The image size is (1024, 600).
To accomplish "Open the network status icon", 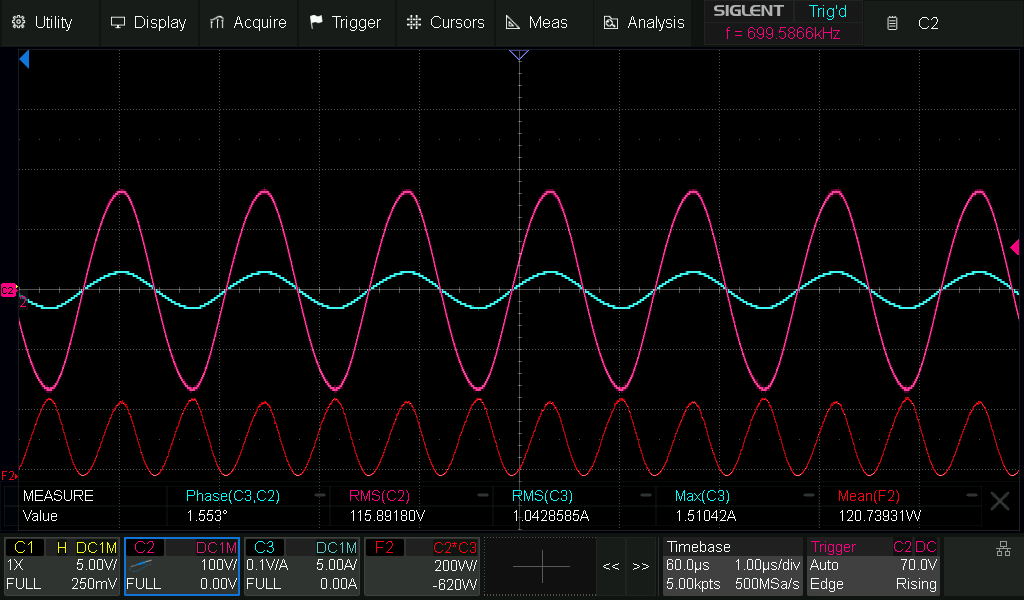I will coord(1003,548).
